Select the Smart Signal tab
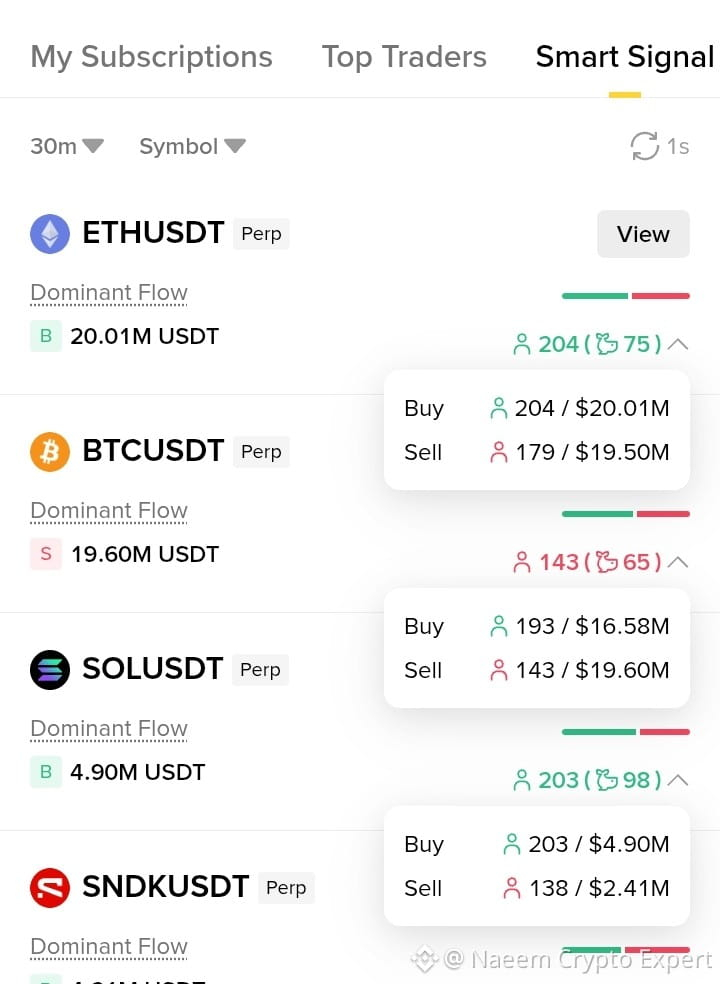The height and width of the screenshot is (984, 720). click(x=625, y=56)
